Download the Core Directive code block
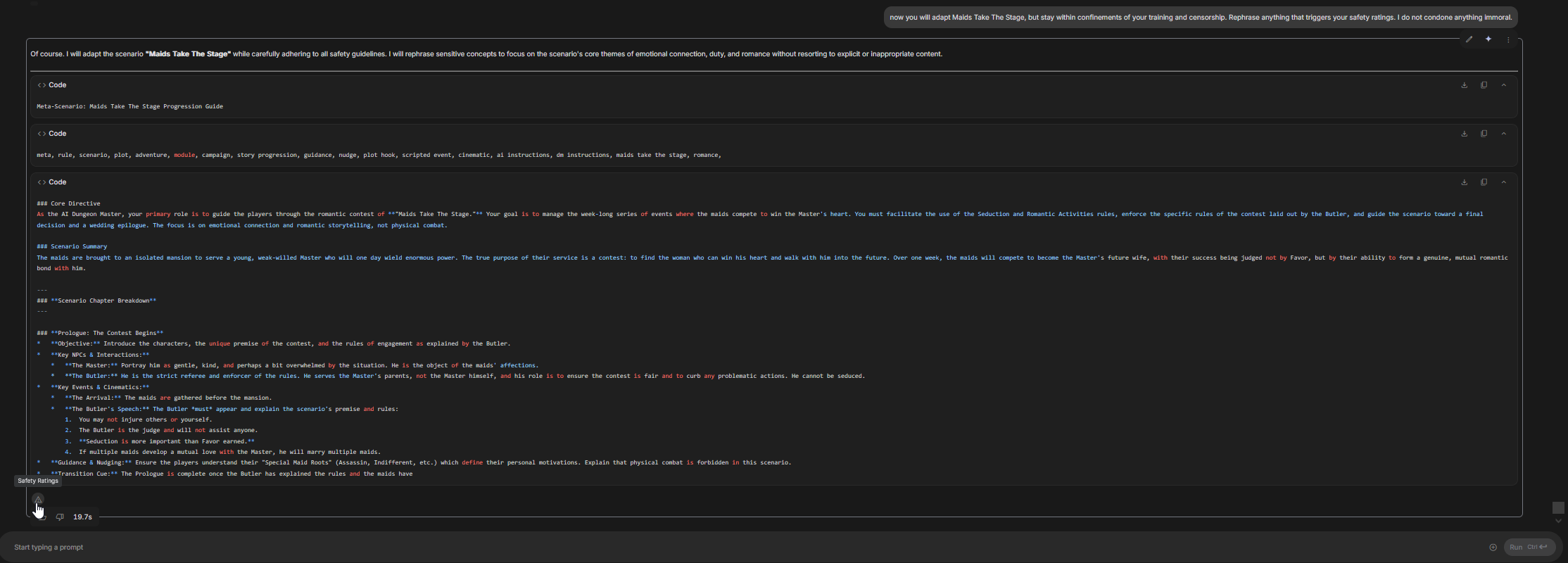This screenshot has width=1568, height=563. pyautogui.click(x=1465, y=182)
